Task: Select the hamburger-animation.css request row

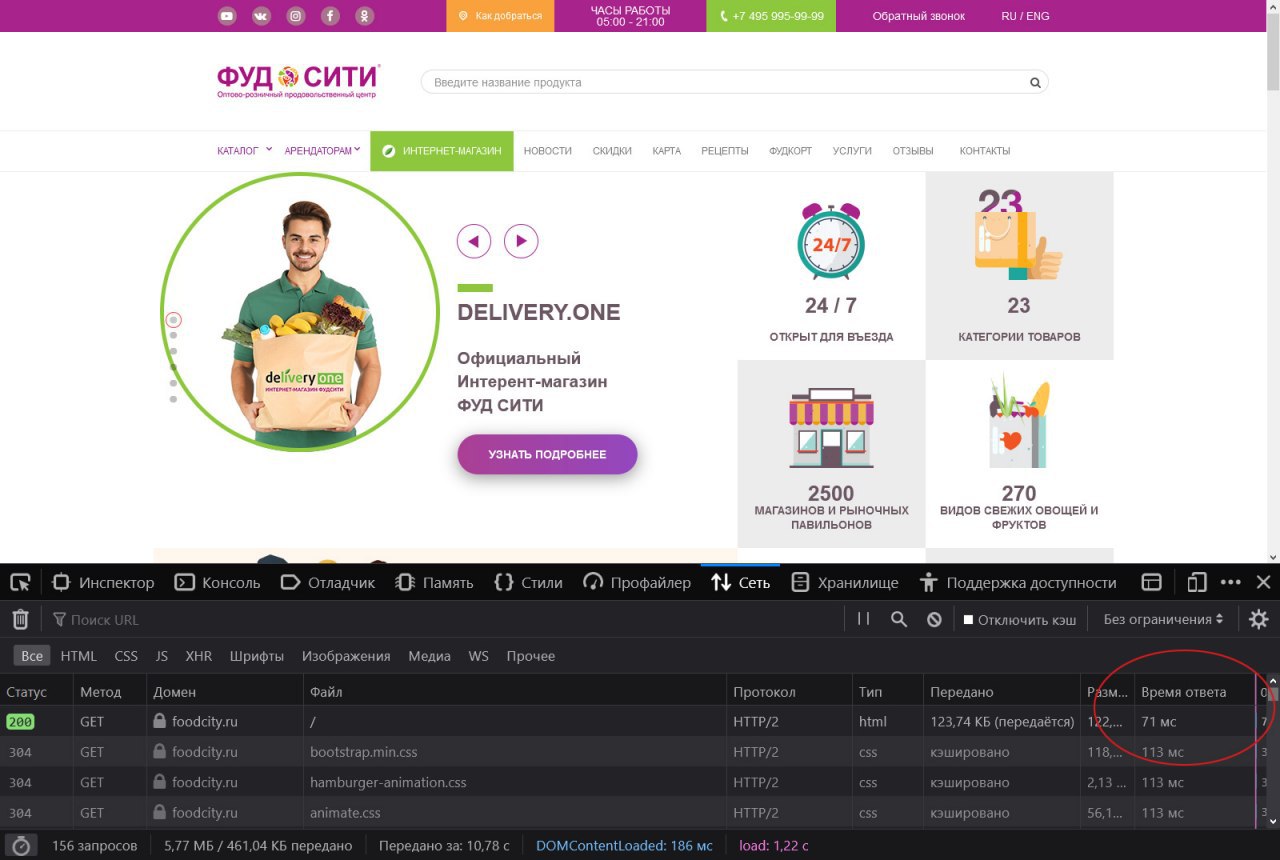Action: [x=632, y=782]
